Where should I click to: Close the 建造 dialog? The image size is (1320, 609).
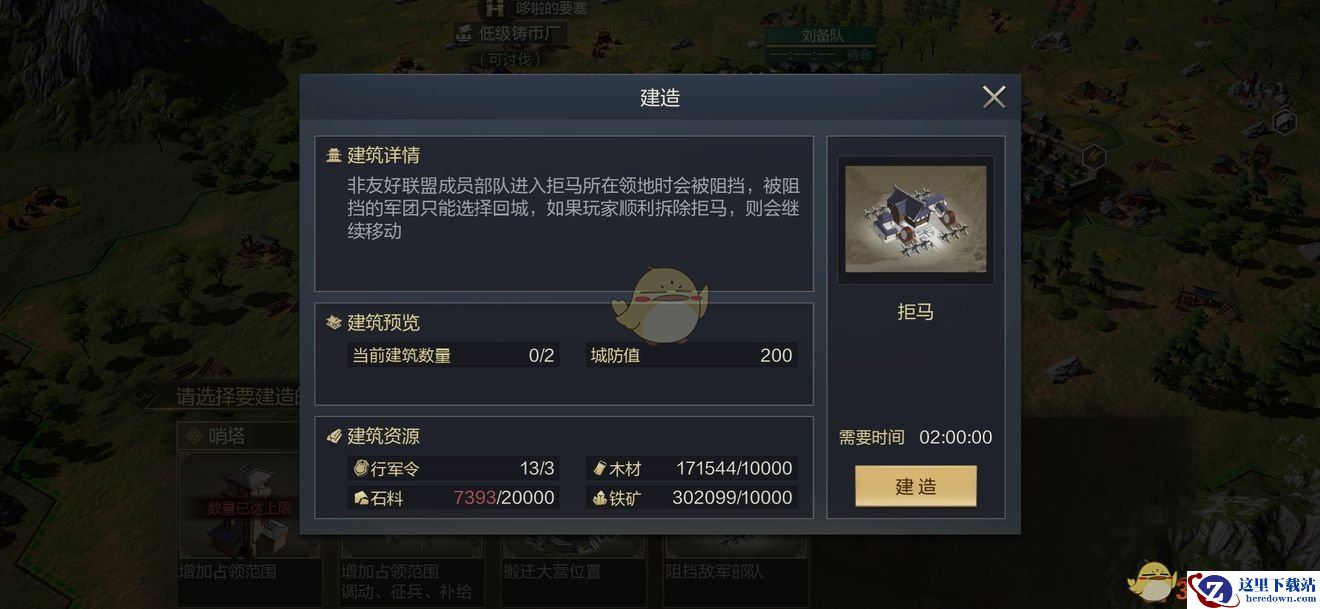994,97
